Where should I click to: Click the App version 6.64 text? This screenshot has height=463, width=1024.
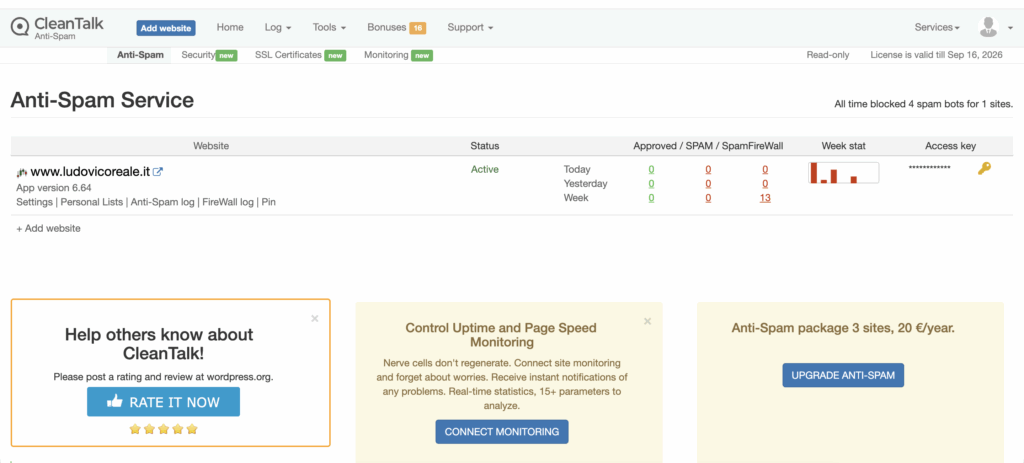pyautogui.click(x=54, y=188)
